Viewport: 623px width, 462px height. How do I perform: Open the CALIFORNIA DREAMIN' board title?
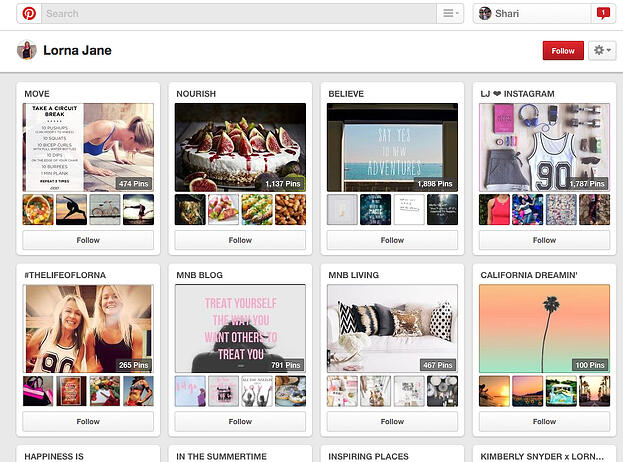click(x=529, y=275)
